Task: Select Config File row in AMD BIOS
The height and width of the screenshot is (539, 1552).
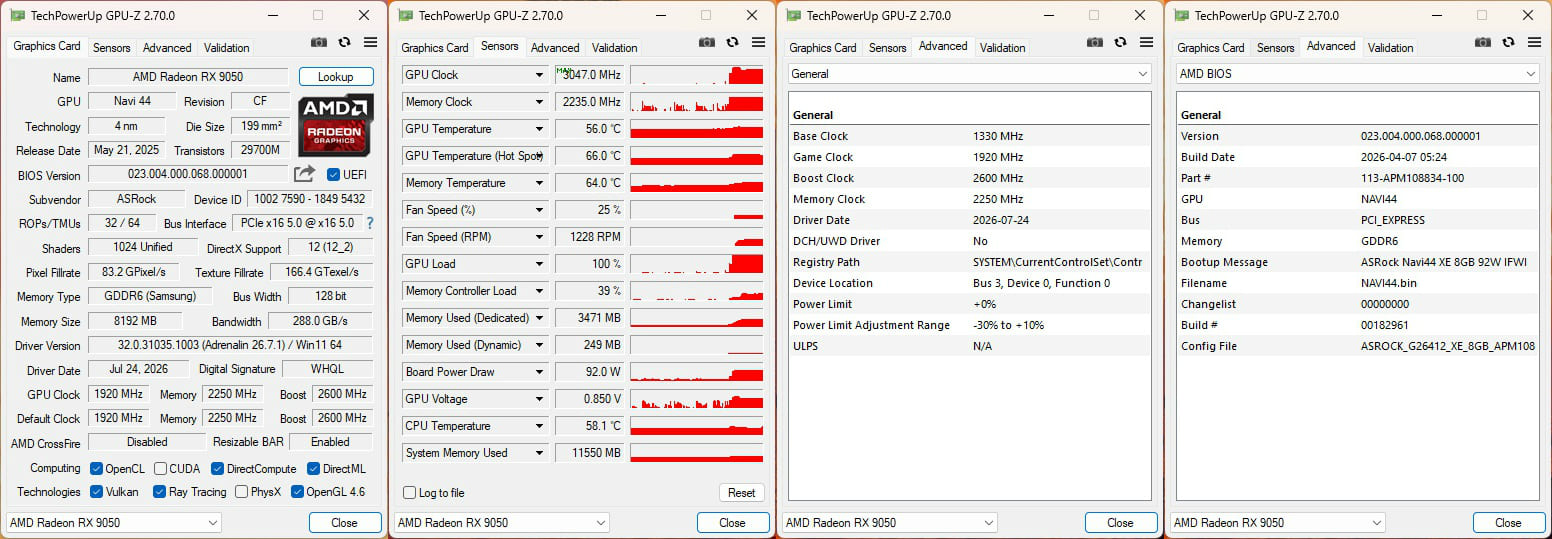Action: (1357, 346)
